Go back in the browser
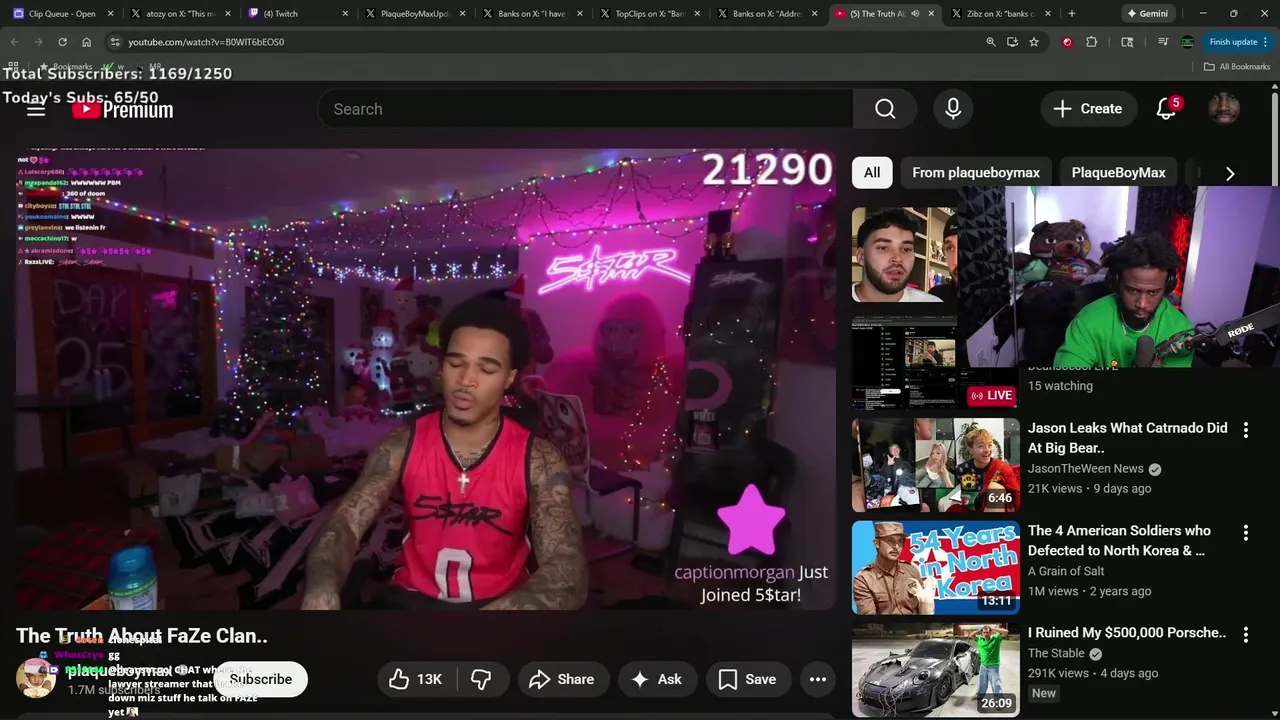Image resolution: width=1280 pixels, height=720 pixels. [x=14, y=42]
